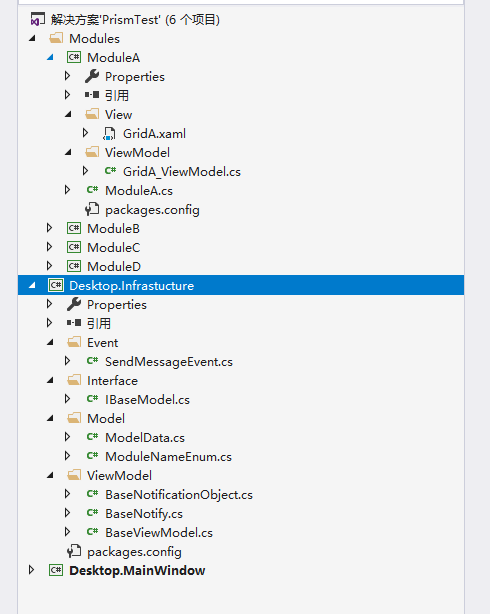Click the references icon under Desktop.Infrastucture
The width and height of the screenshot is (490, 614).
[74, 323]
